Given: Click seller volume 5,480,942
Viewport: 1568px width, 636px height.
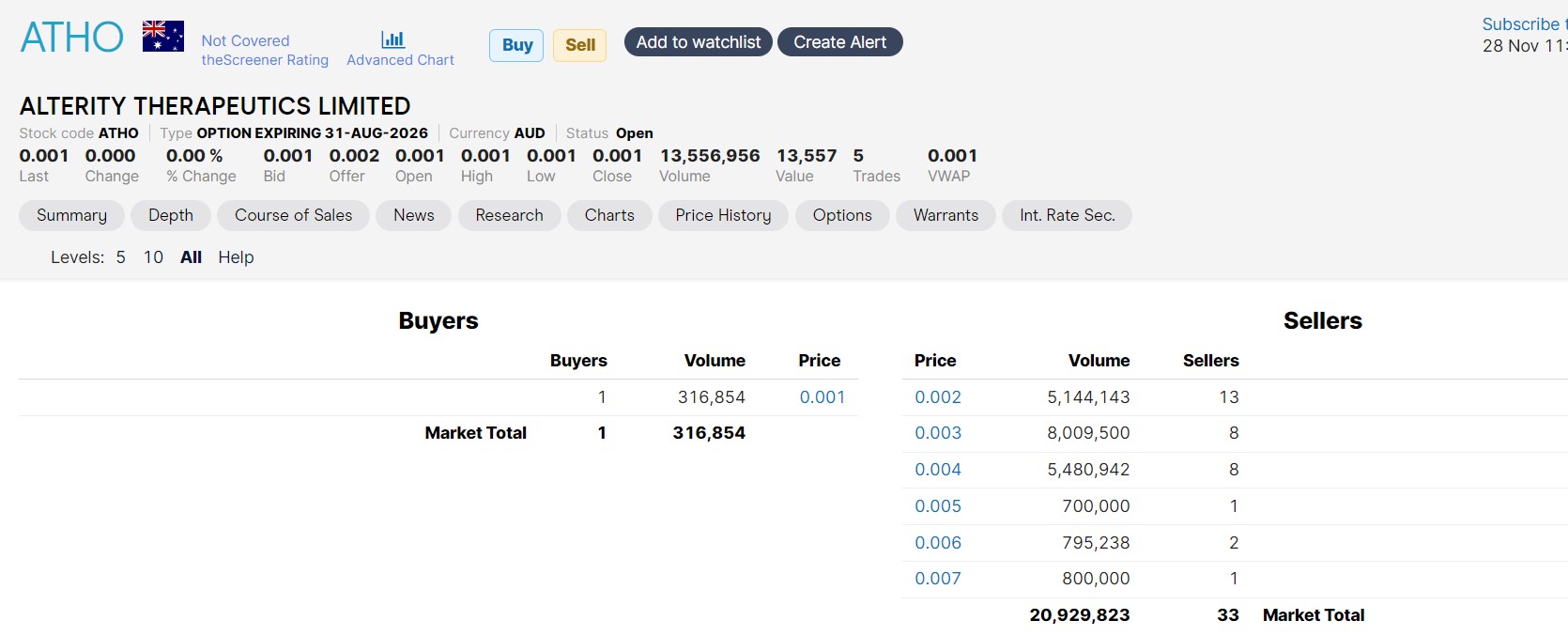Looking at the screenshot, I should click(x=1088, y=470).
